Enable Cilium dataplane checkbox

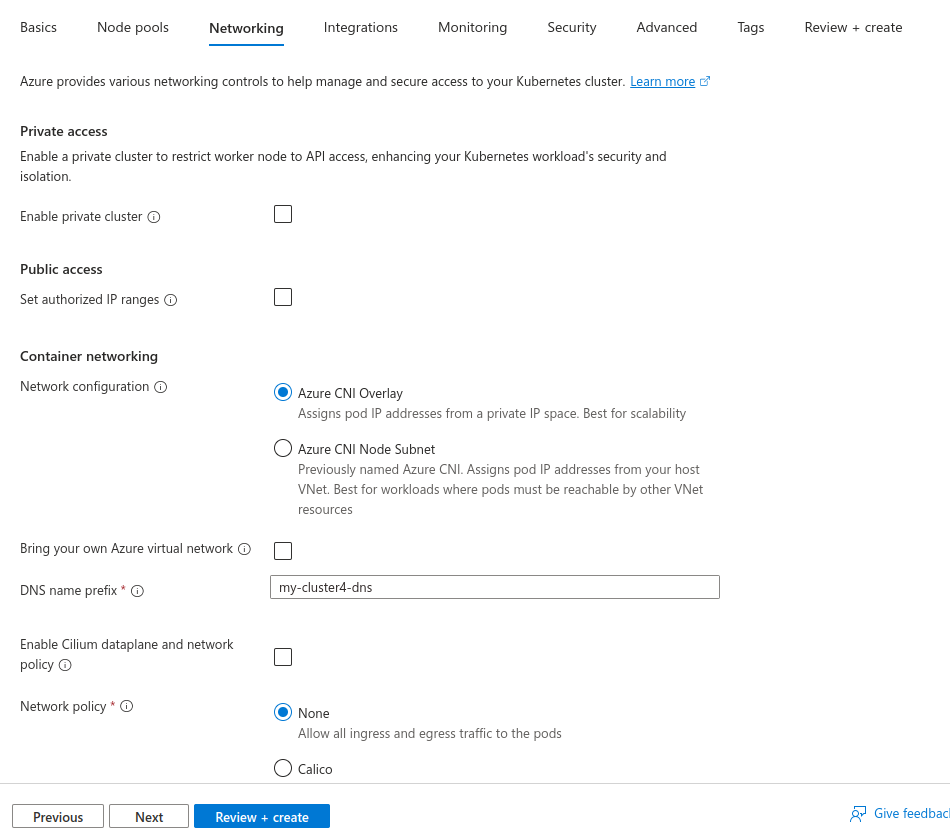[283, 657]
